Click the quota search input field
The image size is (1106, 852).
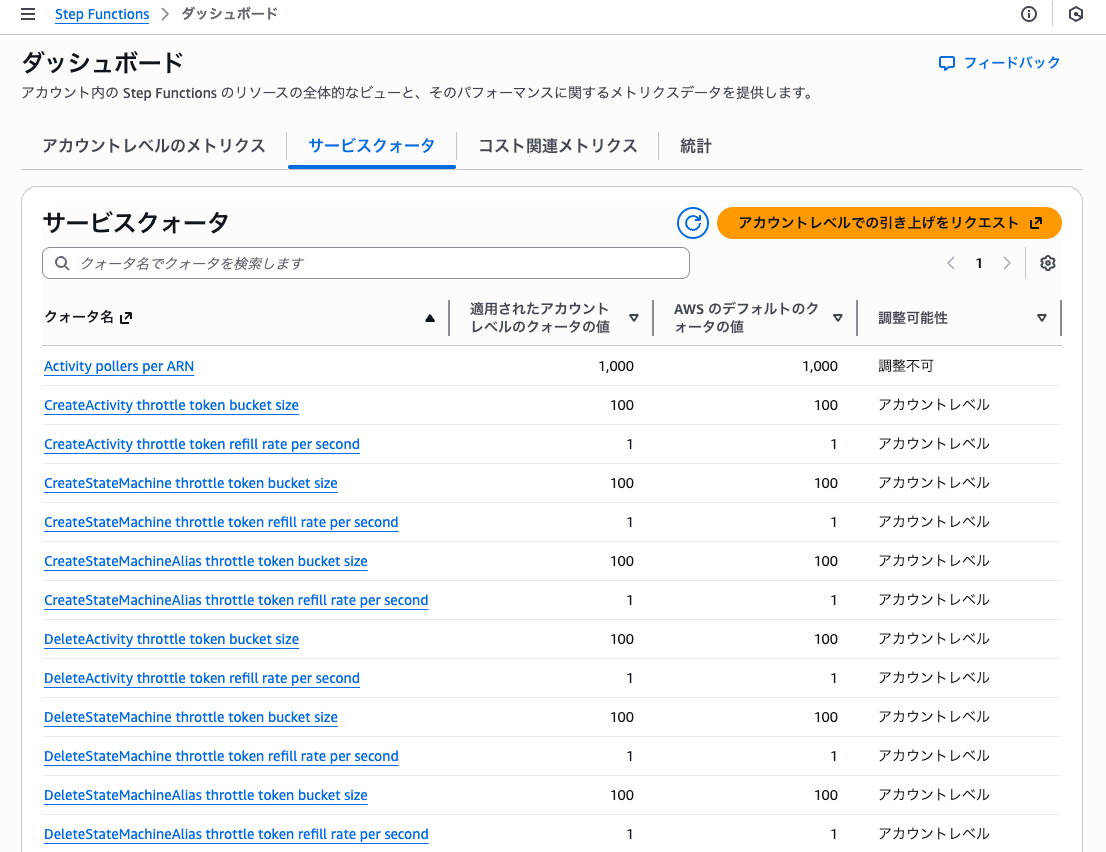click(x=365, y=262)
